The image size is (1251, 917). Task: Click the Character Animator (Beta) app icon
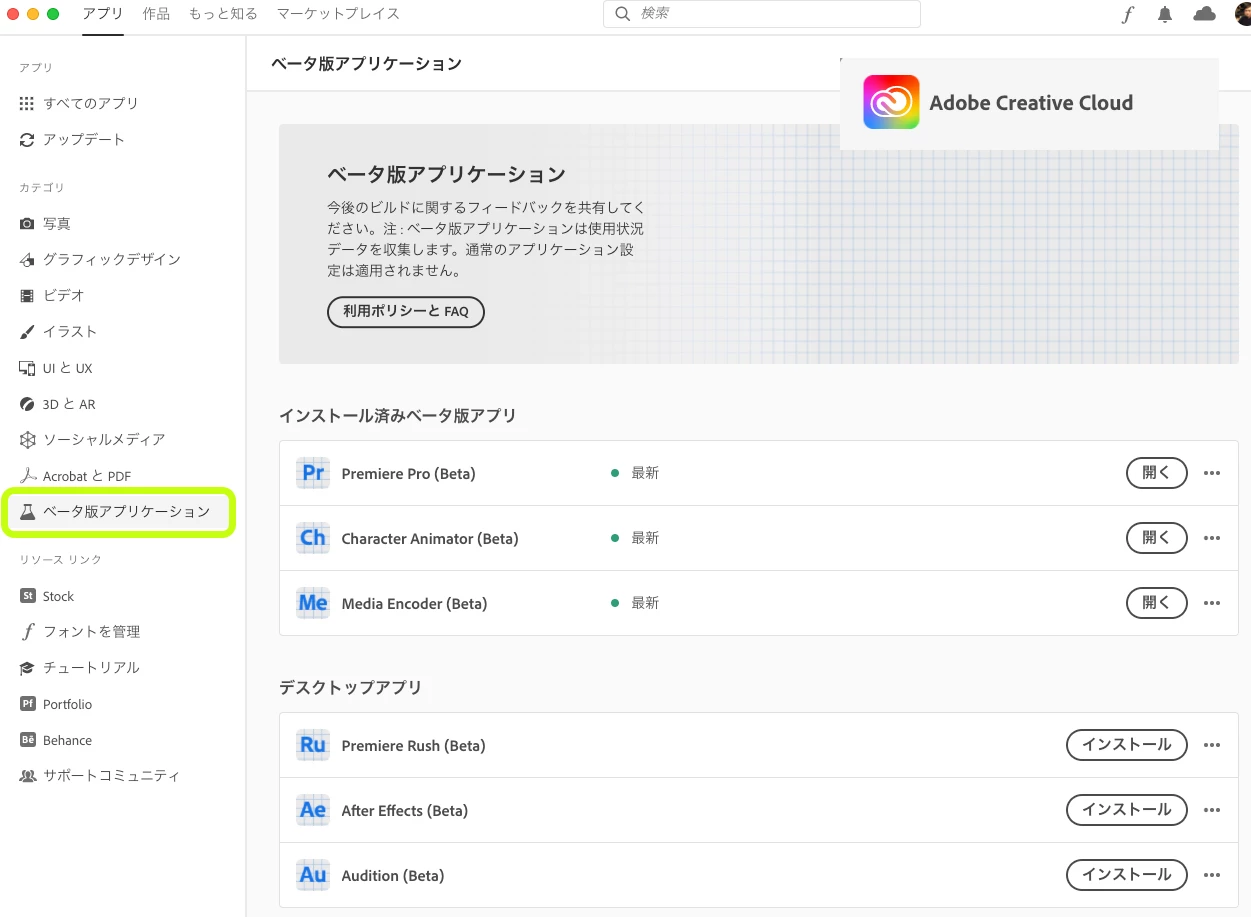[313, 538]
